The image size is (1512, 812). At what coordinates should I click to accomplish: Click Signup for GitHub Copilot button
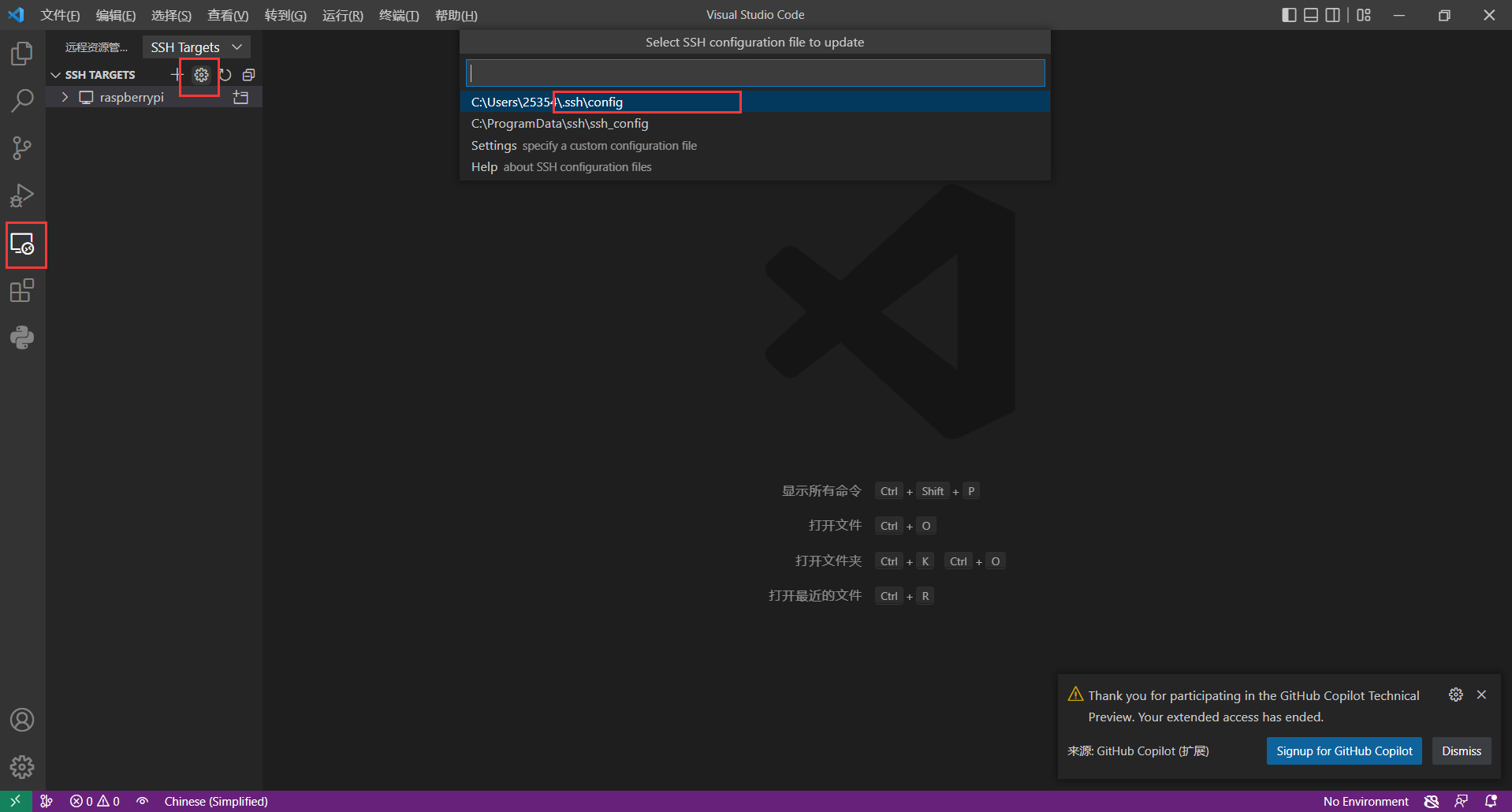pos(1344,751)
